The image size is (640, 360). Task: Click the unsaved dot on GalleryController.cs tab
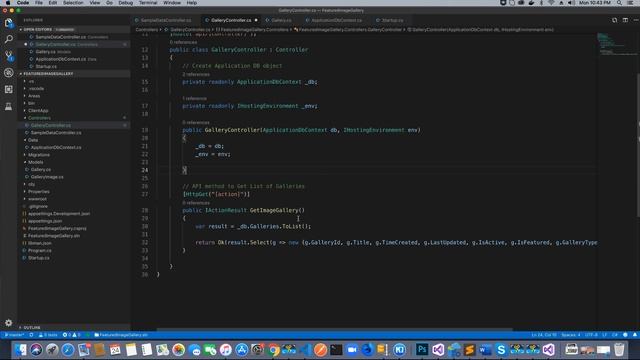click(x=256, y=20)
